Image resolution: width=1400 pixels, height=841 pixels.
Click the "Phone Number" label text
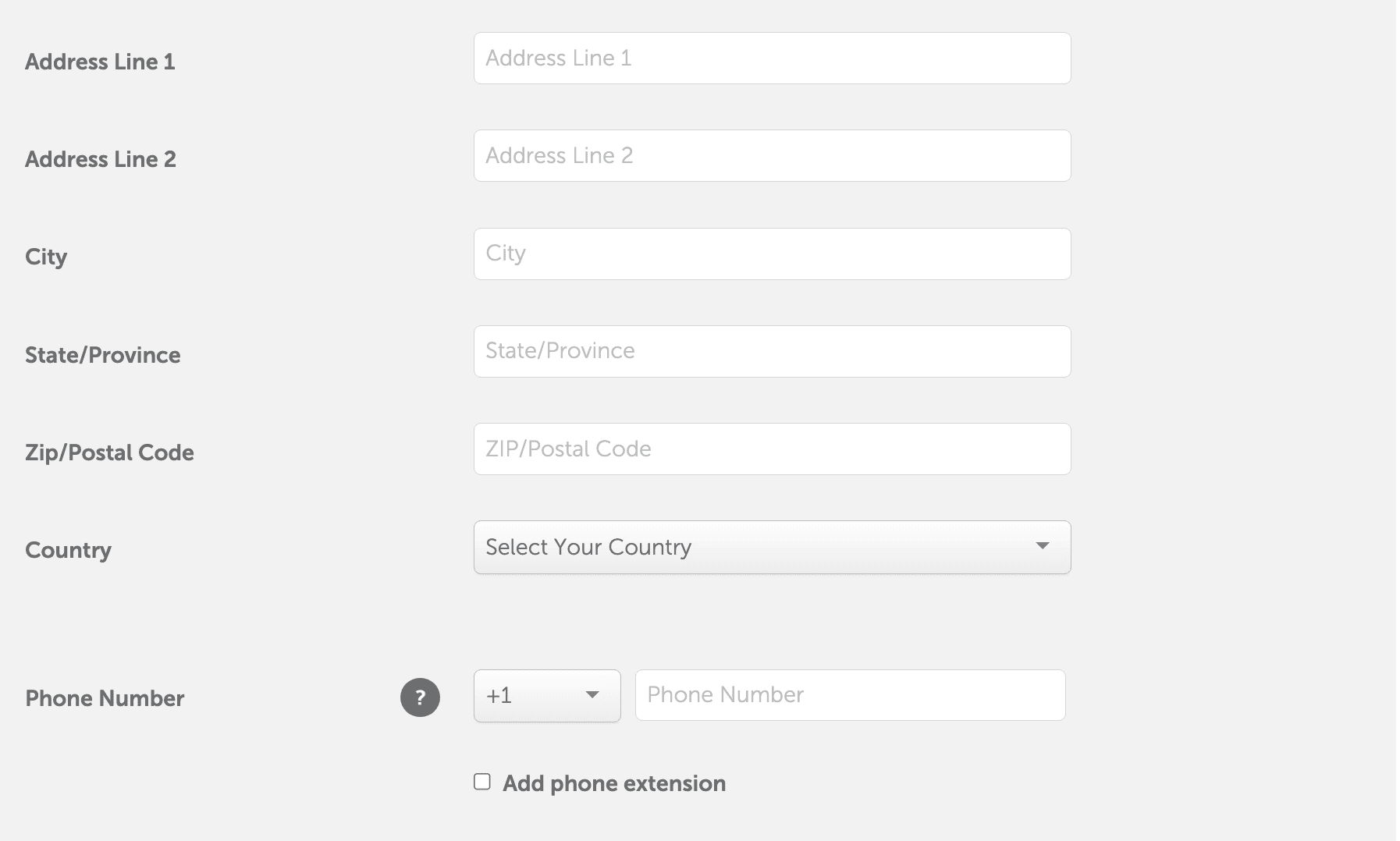coord(105,698)
